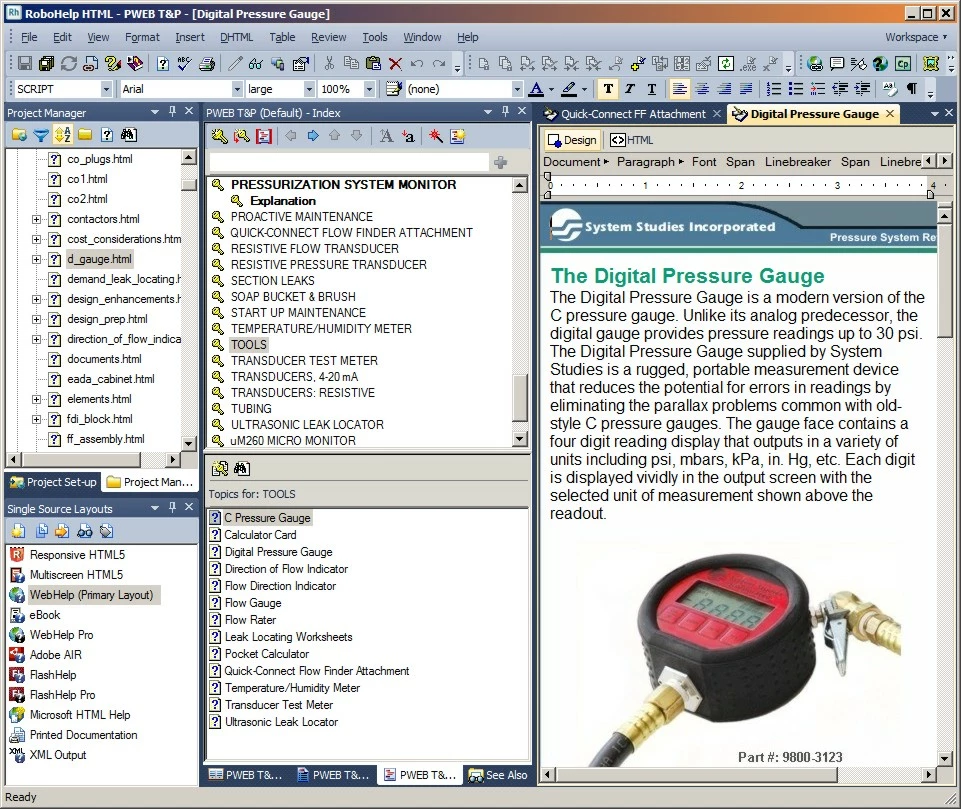Switch to HTML view

632,140
